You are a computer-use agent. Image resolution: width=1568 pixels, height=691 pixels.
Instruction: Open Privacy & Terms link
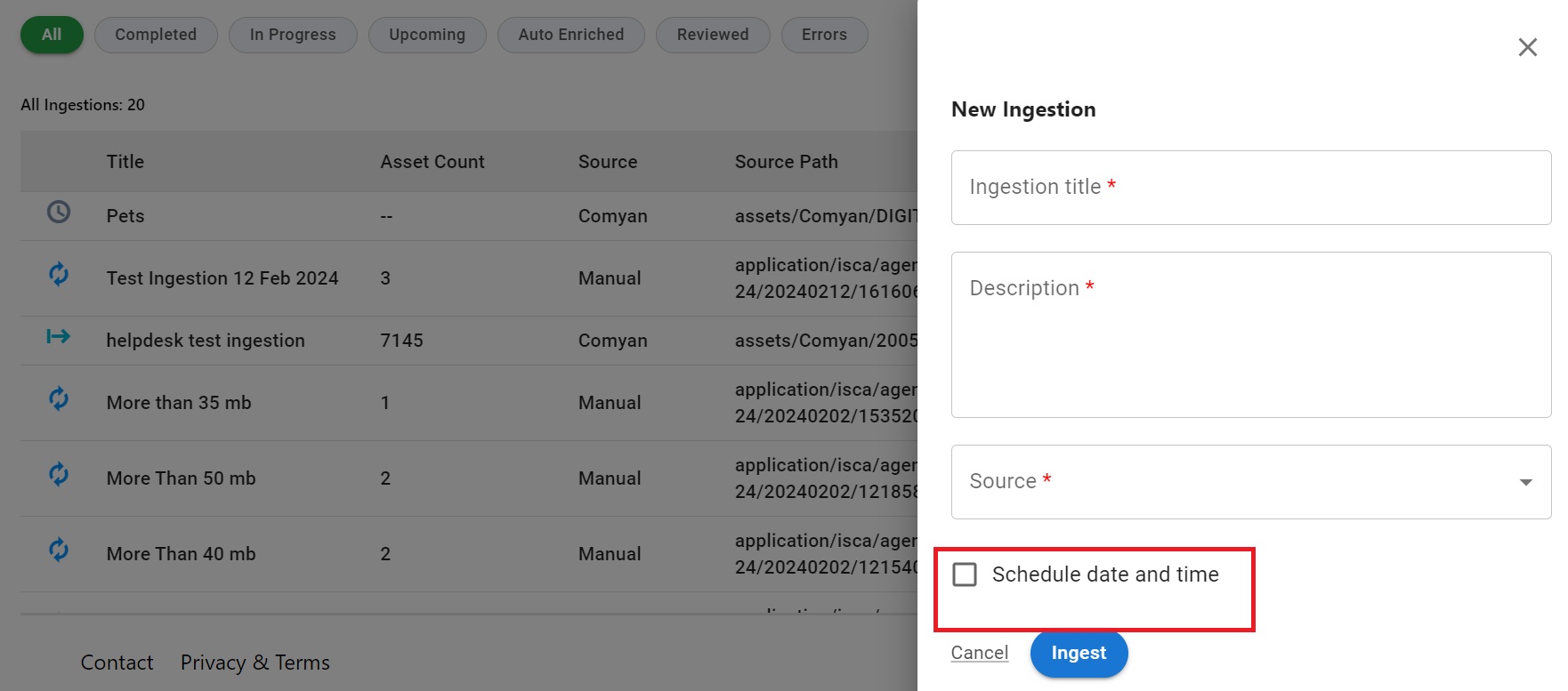click(255, 663)
